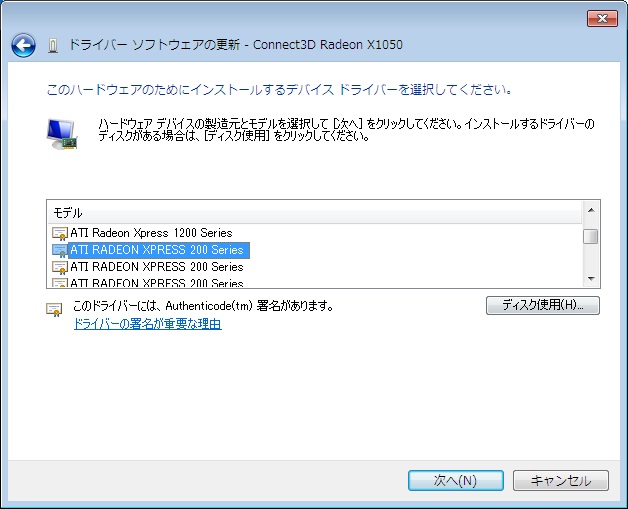Click the ディスク使用(H)... button

(542, 305)
